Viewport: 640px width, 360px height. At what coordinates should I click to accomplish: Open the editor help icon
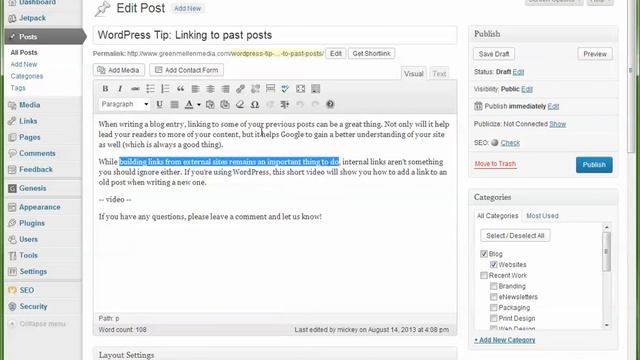[x=330, y=104]
